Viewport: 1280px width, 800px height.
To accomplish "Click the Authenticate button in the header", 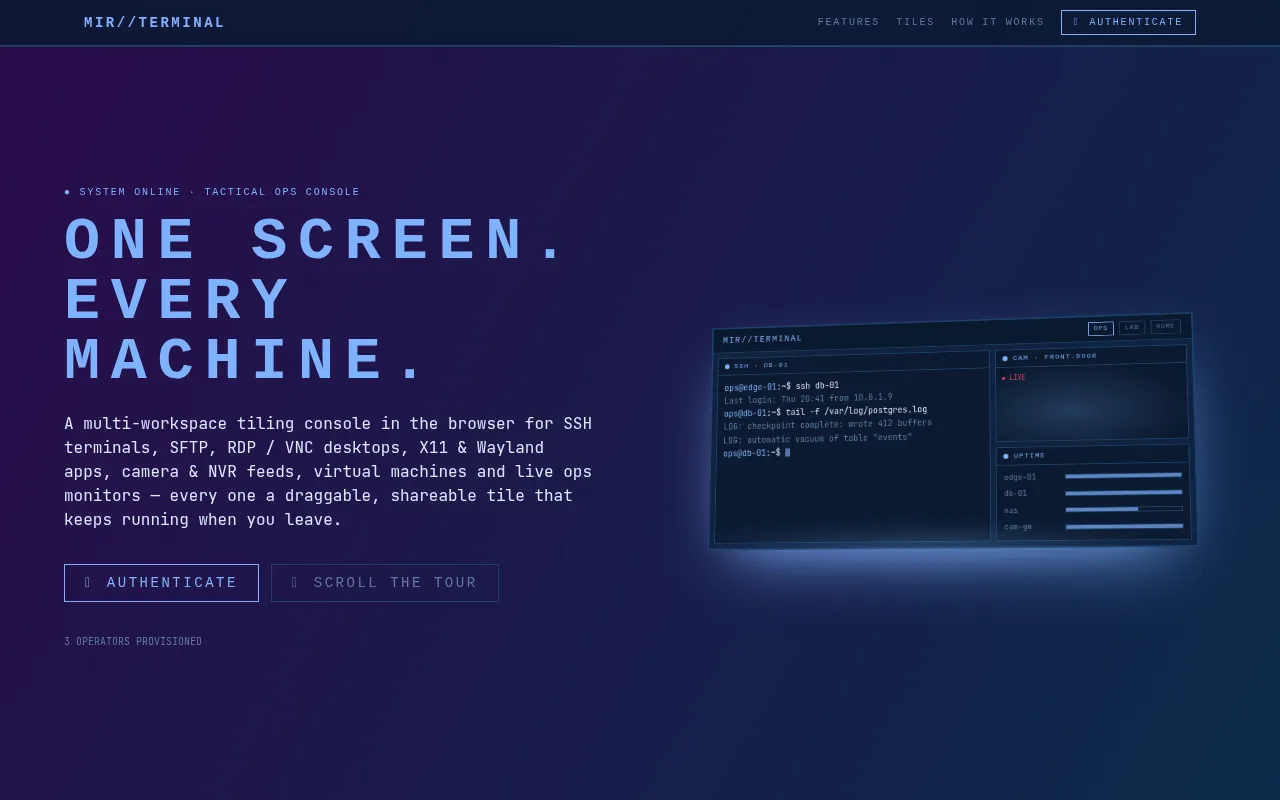I will (1128, 22).
